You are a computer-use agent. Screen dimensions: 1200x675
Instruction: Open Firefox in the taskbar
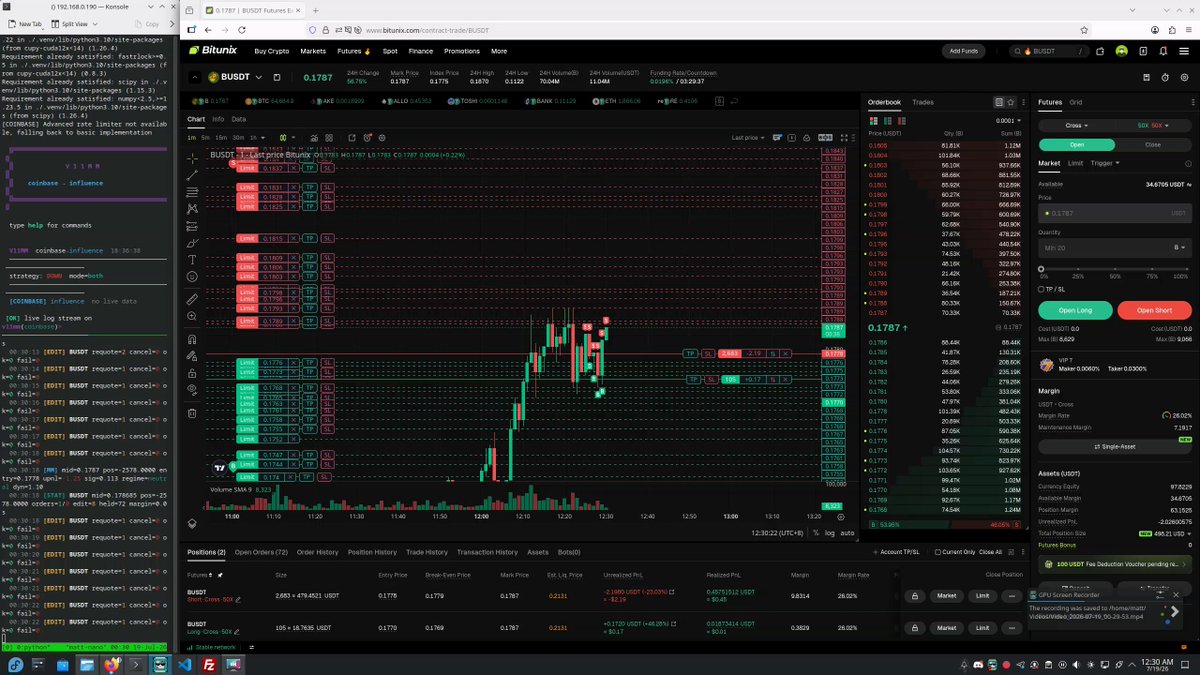coord(113,665)
